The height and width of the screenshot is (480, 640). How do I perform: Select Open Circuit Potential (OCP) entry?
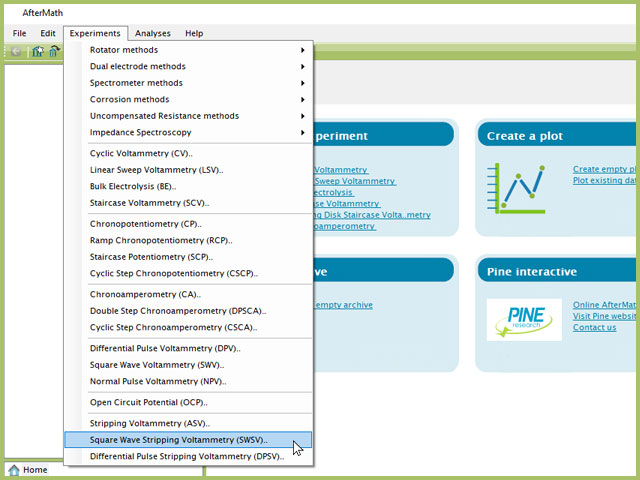[x=189, y=402]
